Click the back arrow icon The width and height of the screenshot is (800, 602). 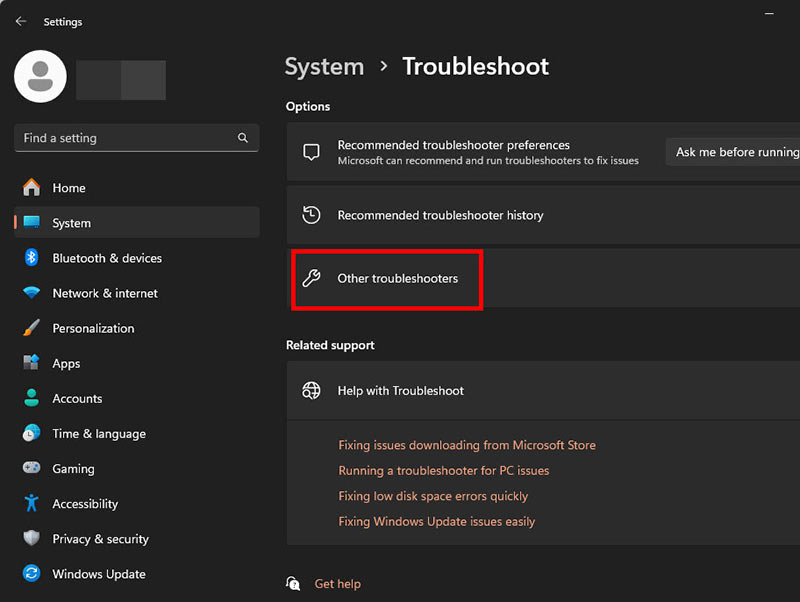21,21
